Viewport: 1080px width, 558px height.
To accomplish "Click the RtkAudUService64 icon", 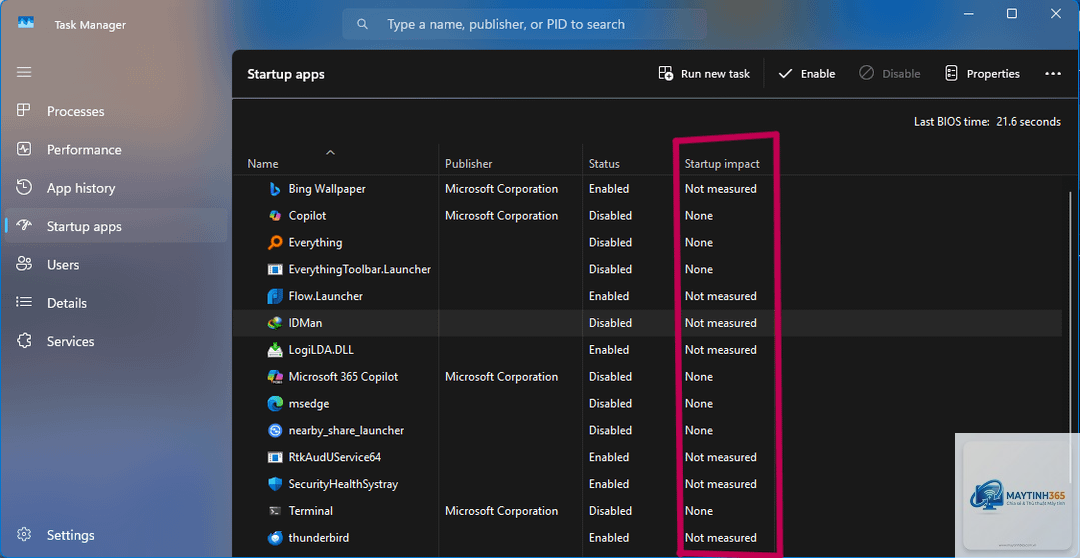I will pos(275,457).
